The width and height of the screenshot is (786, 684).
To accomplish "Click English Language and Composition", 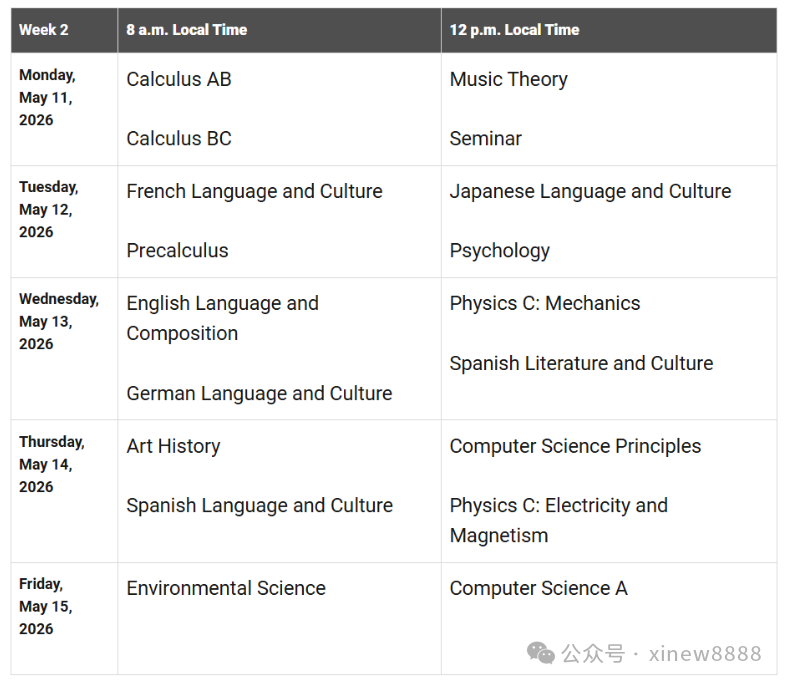I will tap(222, 318).
